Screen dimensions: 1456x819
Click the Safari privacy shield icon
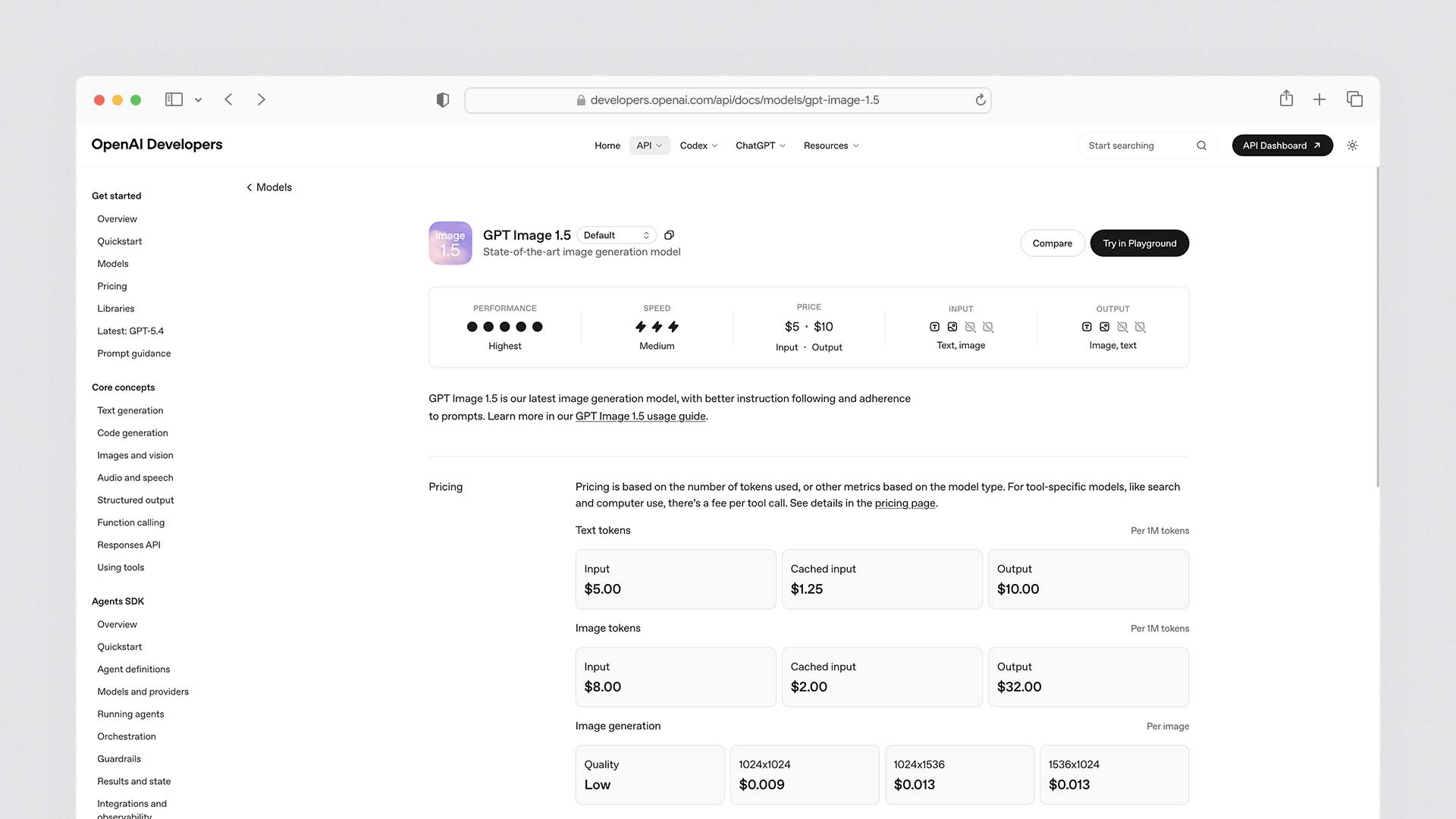coord(443,100)
